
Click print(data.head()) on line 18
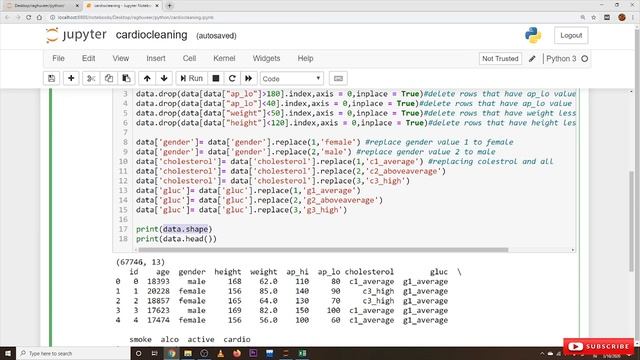pos(176,239)
